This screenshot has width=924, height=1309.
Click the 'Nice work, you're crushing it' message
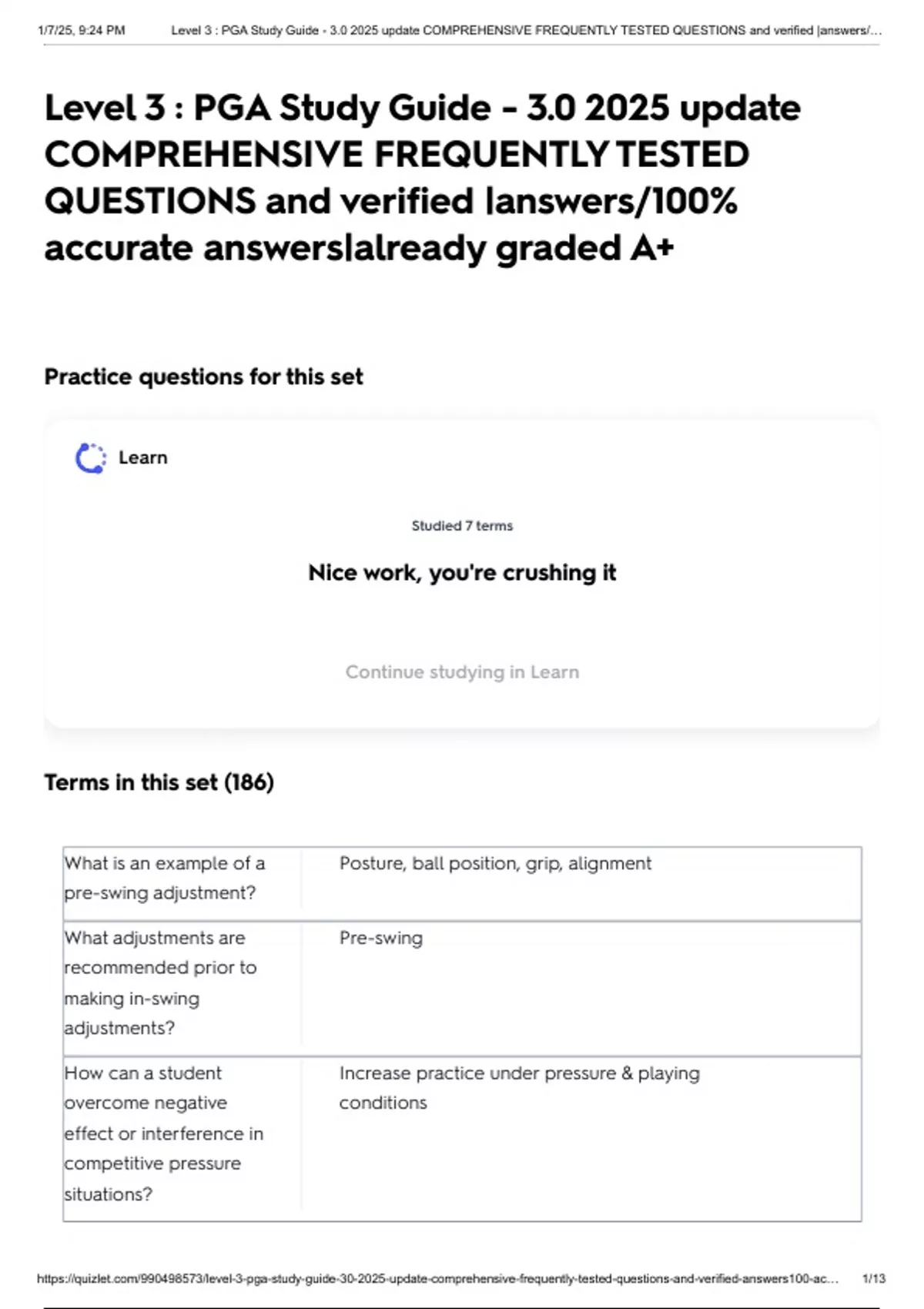[x=462, y=573]
